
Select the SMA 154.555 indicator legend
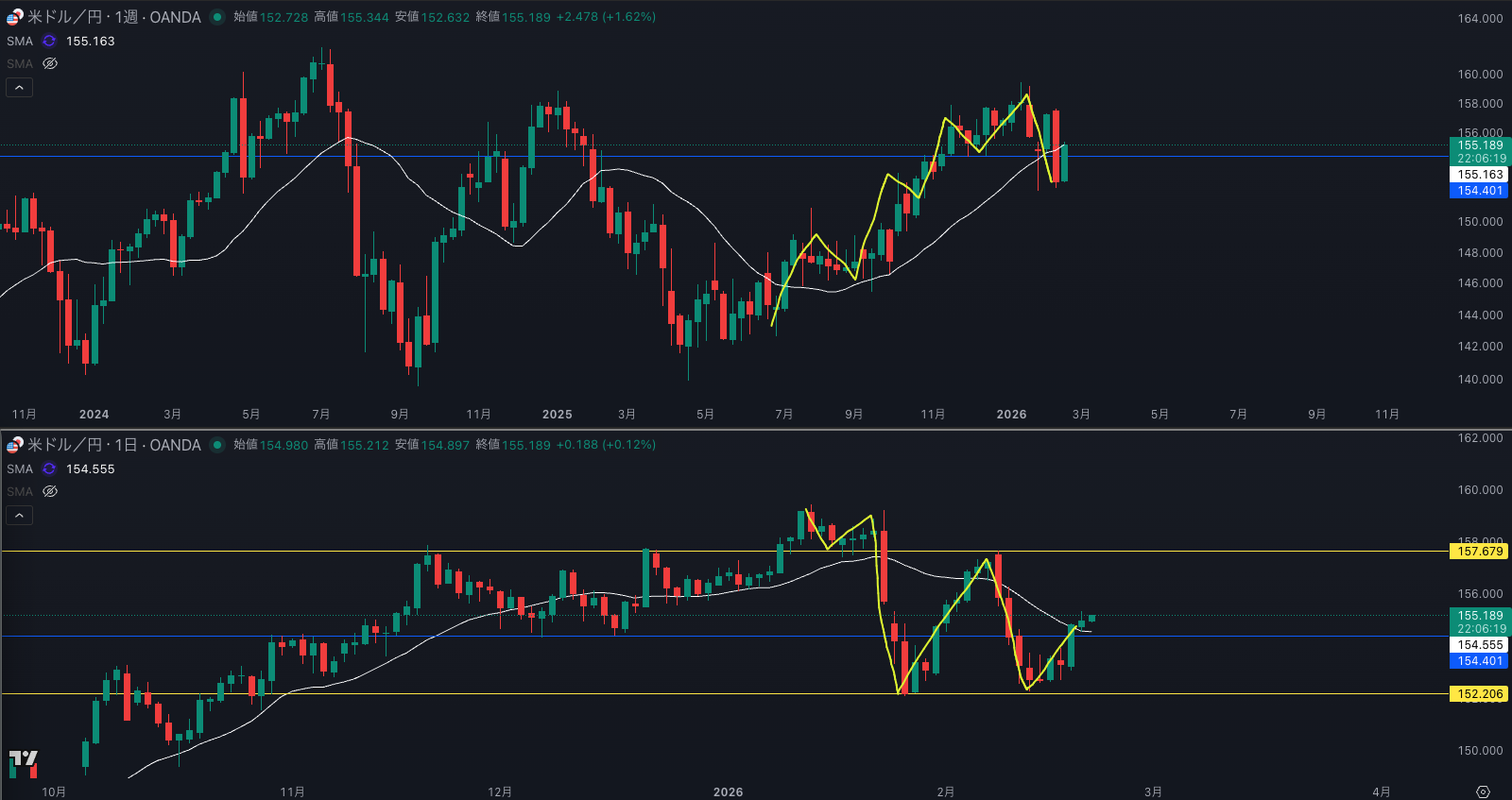20,469
